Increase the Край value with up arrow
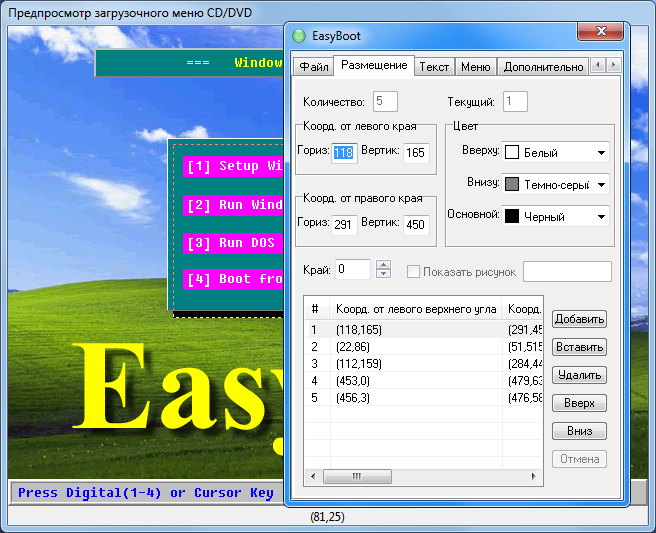The image size is (656, 533). point(383,265)
